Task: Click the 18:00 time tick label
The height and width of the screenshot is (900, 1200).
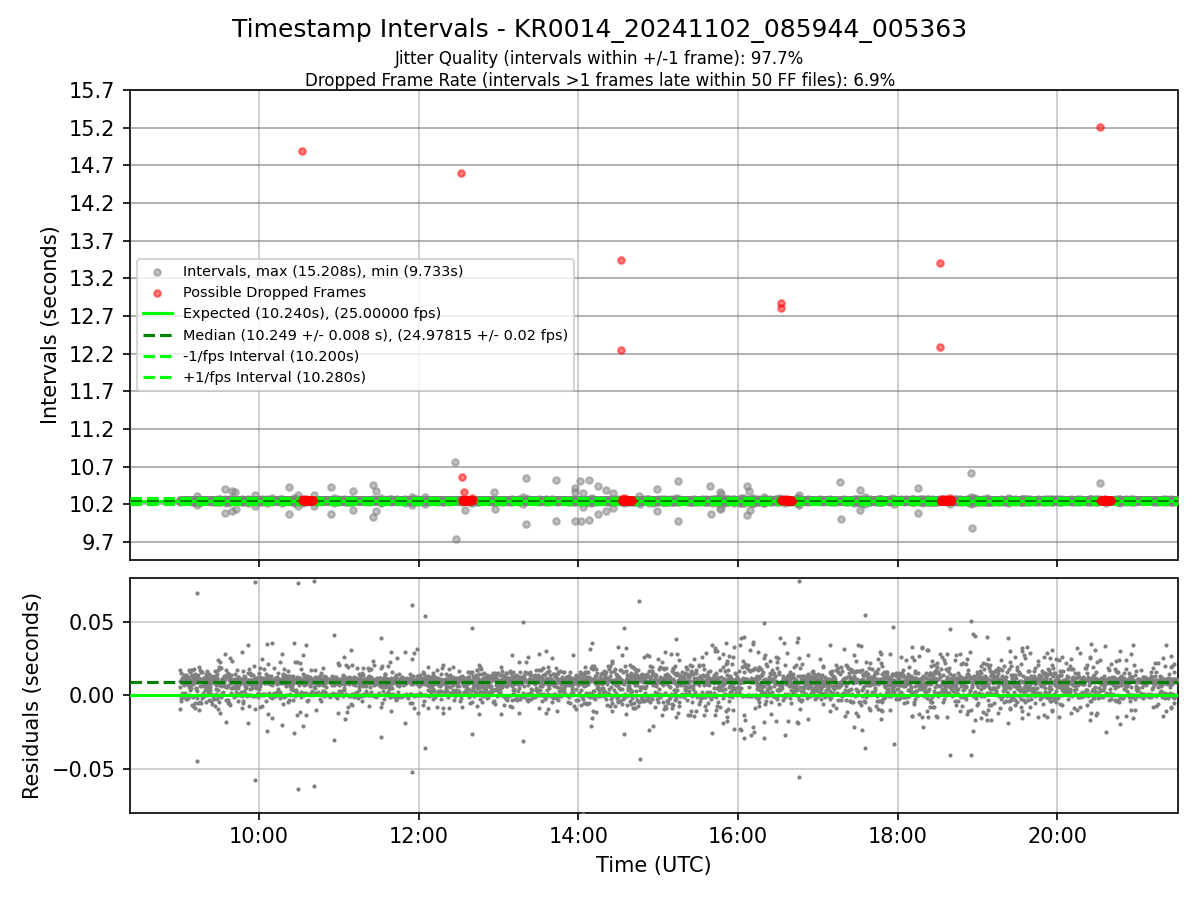Action: coord(897,834)
